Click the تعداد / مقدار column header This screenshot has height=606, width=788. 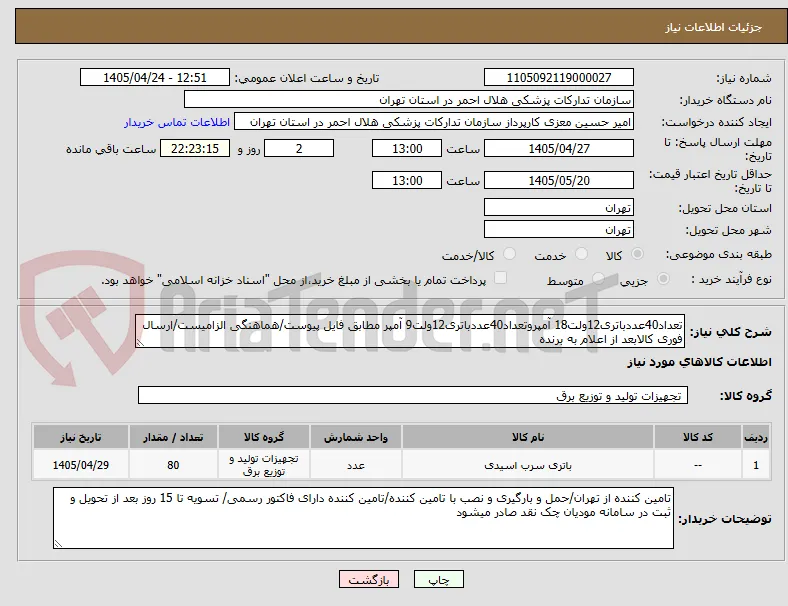(173, 437)
